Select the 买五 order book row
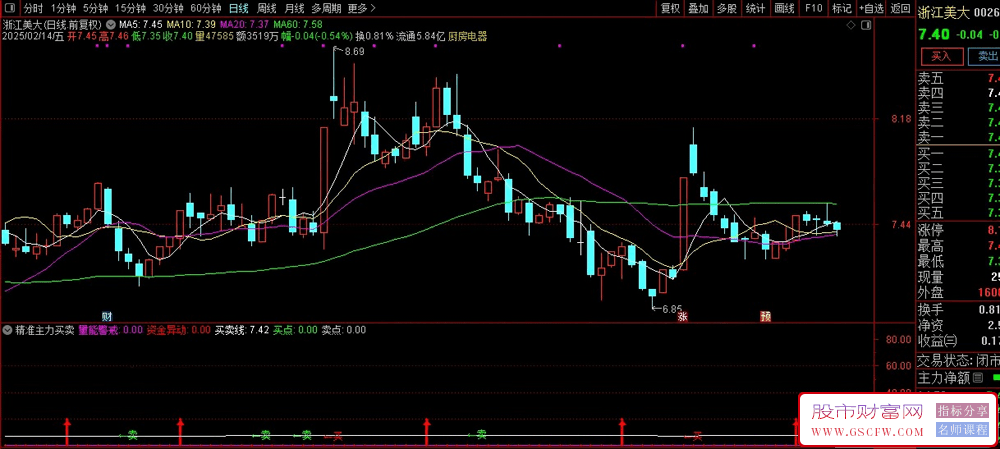Screen dimensions: 1000x449 point(959,212)
